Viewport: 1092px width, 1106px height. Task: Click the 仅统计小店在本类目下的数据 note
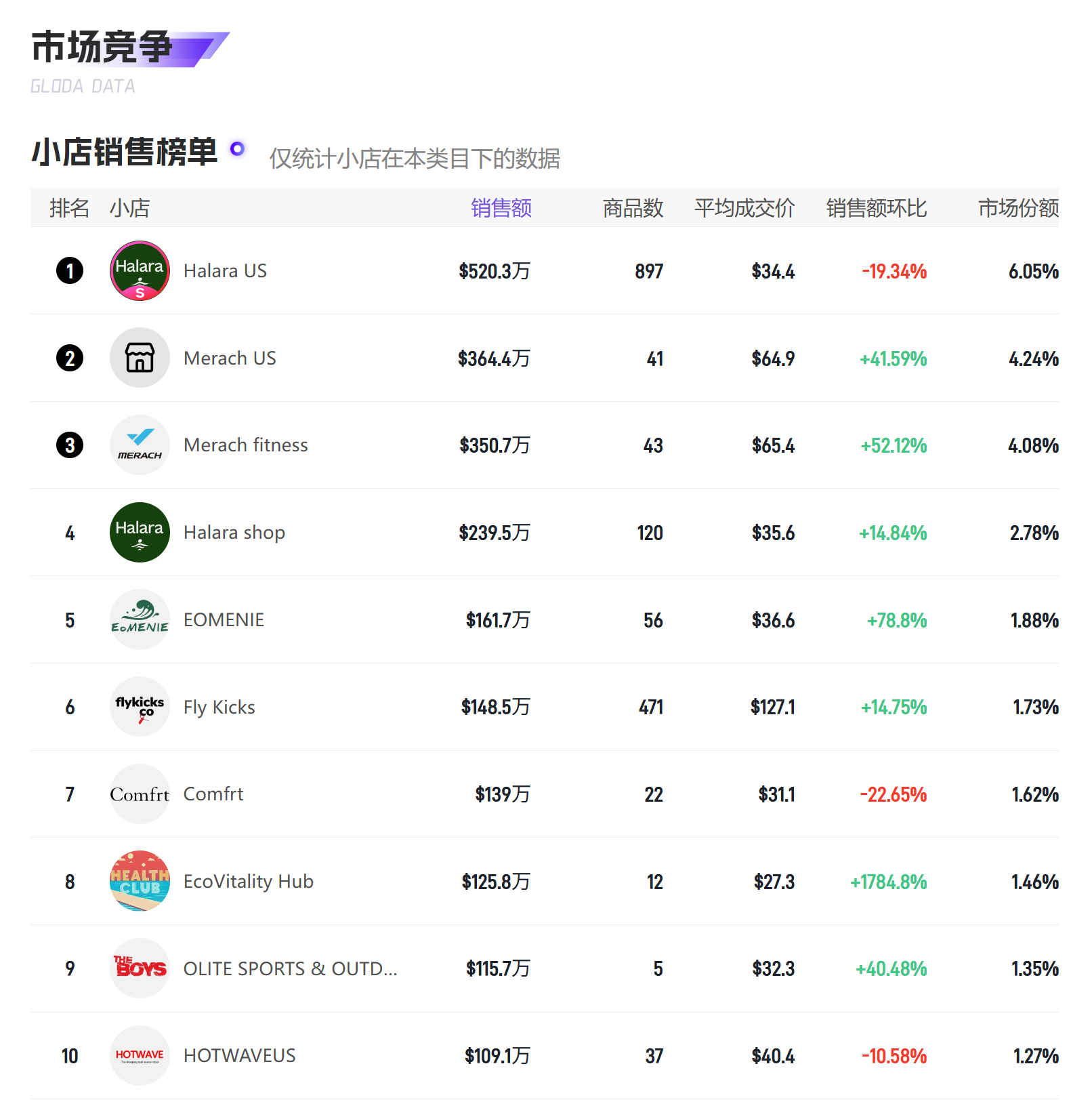(x=415, y=159)
